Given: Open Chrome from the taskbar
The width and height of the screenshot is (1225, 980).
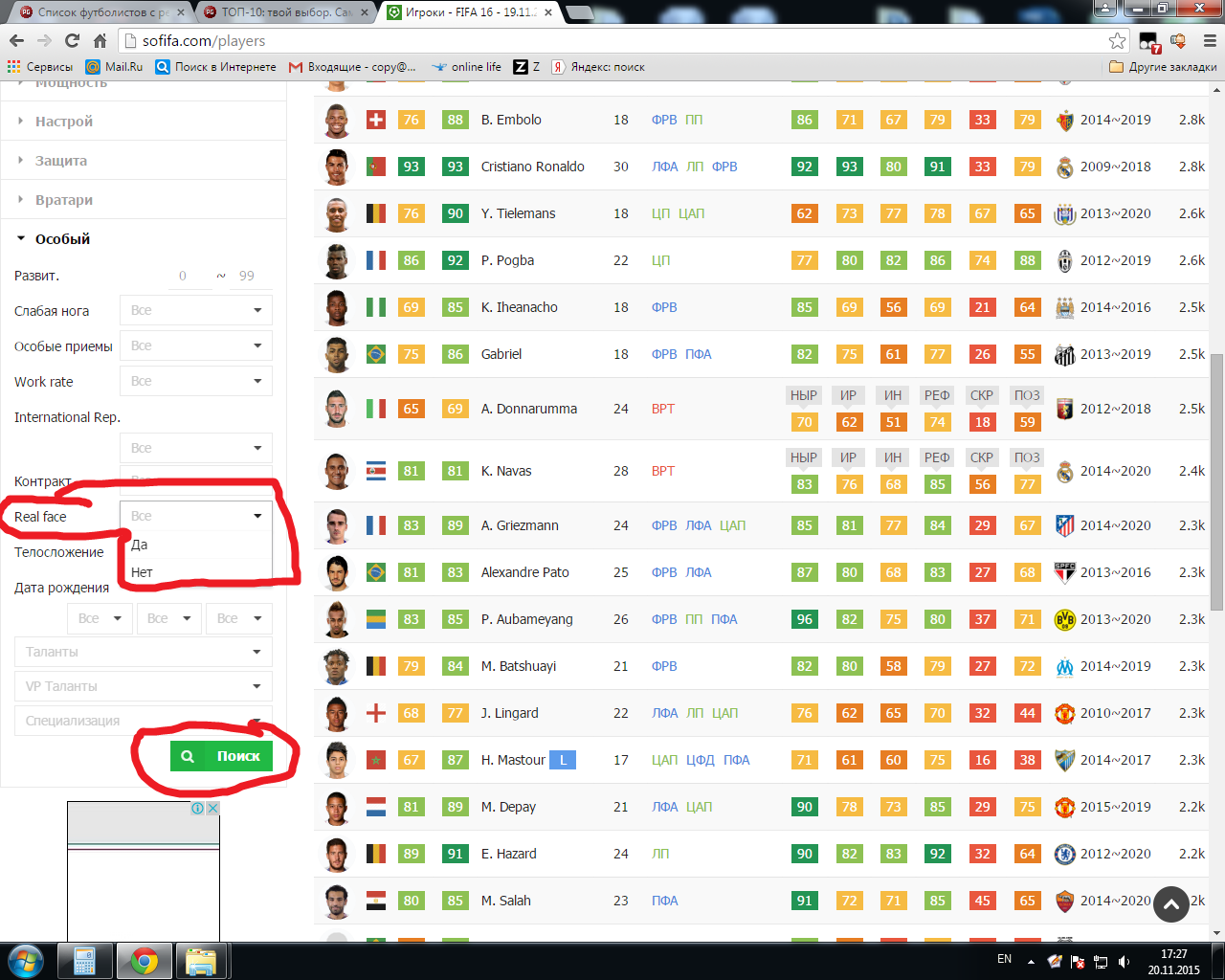Looking at the screenshot, I should click(145, 961).
